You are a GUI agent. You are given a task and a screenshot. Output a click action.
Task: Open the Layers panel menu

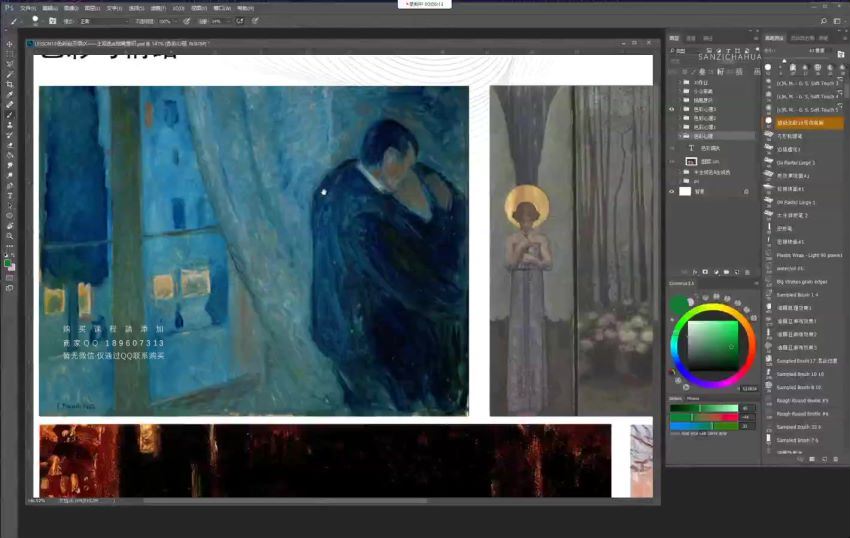[x=756, y=39]
